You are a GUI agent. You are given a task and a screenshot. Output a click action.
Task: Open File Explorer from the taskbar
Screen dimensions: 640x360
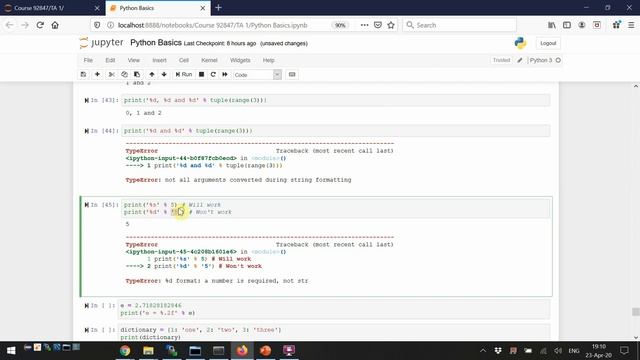[x=148, y=350]
